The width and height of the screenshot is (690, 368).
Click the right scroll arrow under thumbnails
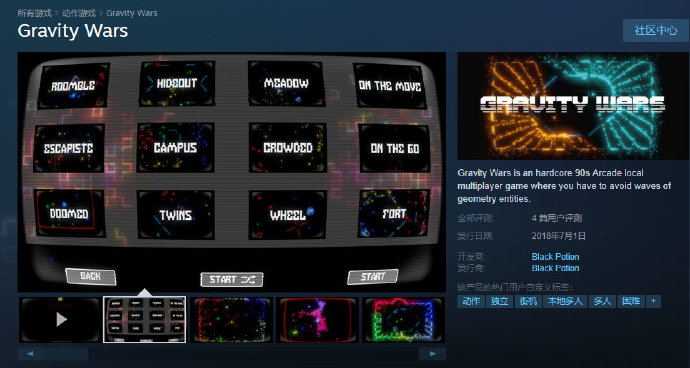pyautogui.click(x=432, y=353)
